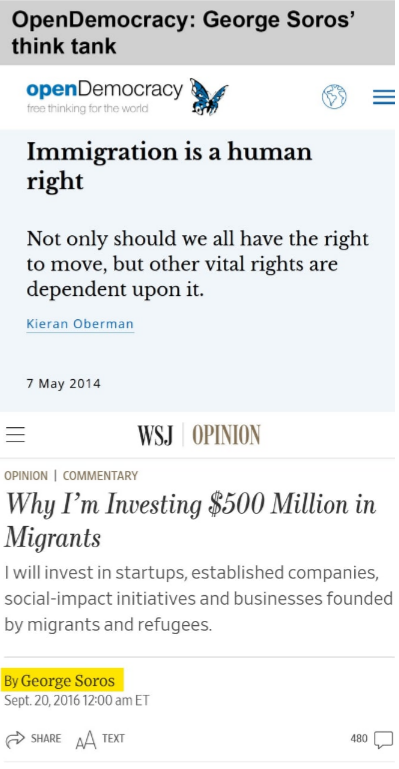Click the By George Soros byline
This screenshot has width=399, height=769.
point(59,681)
